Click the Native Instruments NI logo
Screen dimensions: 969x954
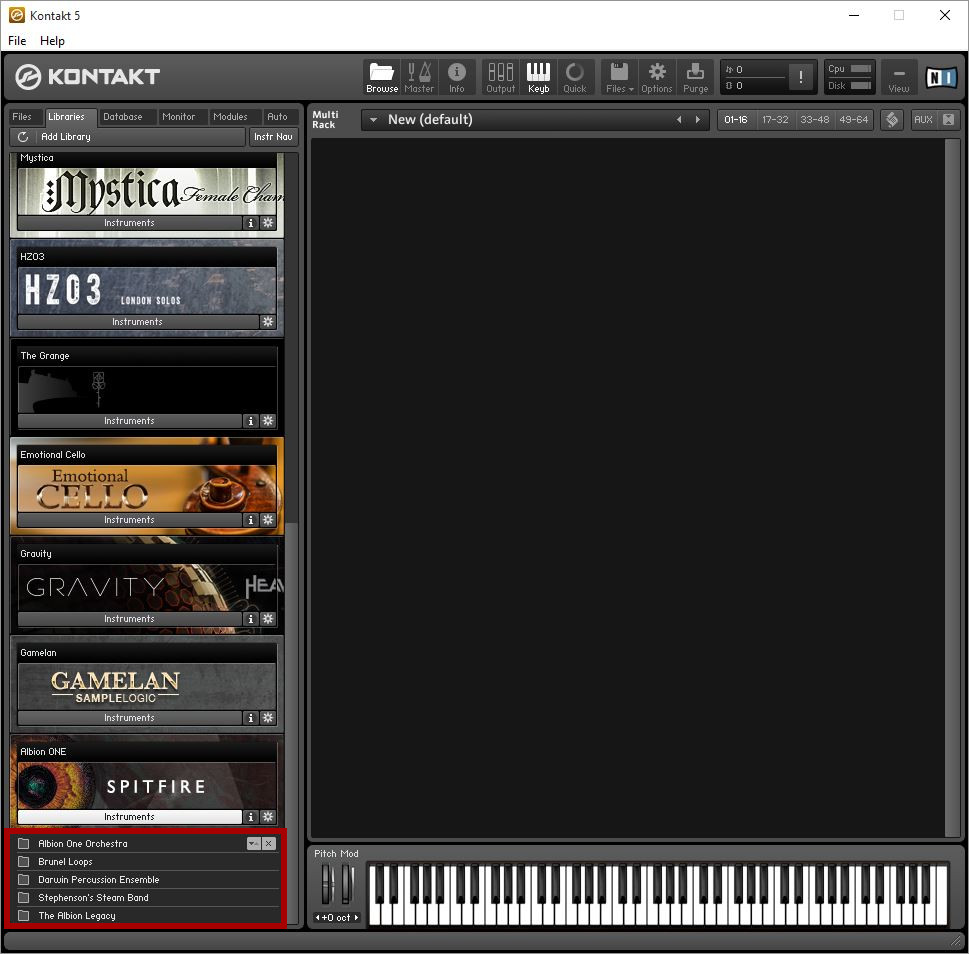(x=941, y=77)
